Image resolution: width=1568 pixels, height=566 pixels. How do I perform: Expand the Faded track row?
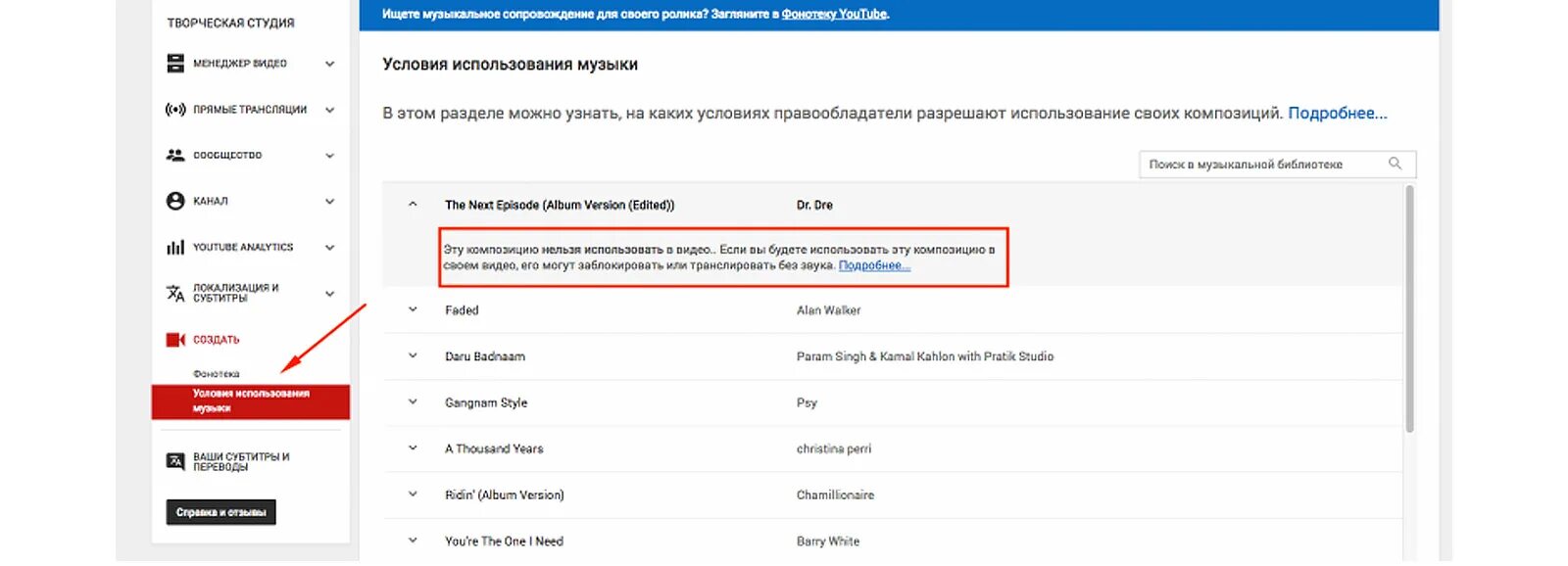tap(413, 309)
